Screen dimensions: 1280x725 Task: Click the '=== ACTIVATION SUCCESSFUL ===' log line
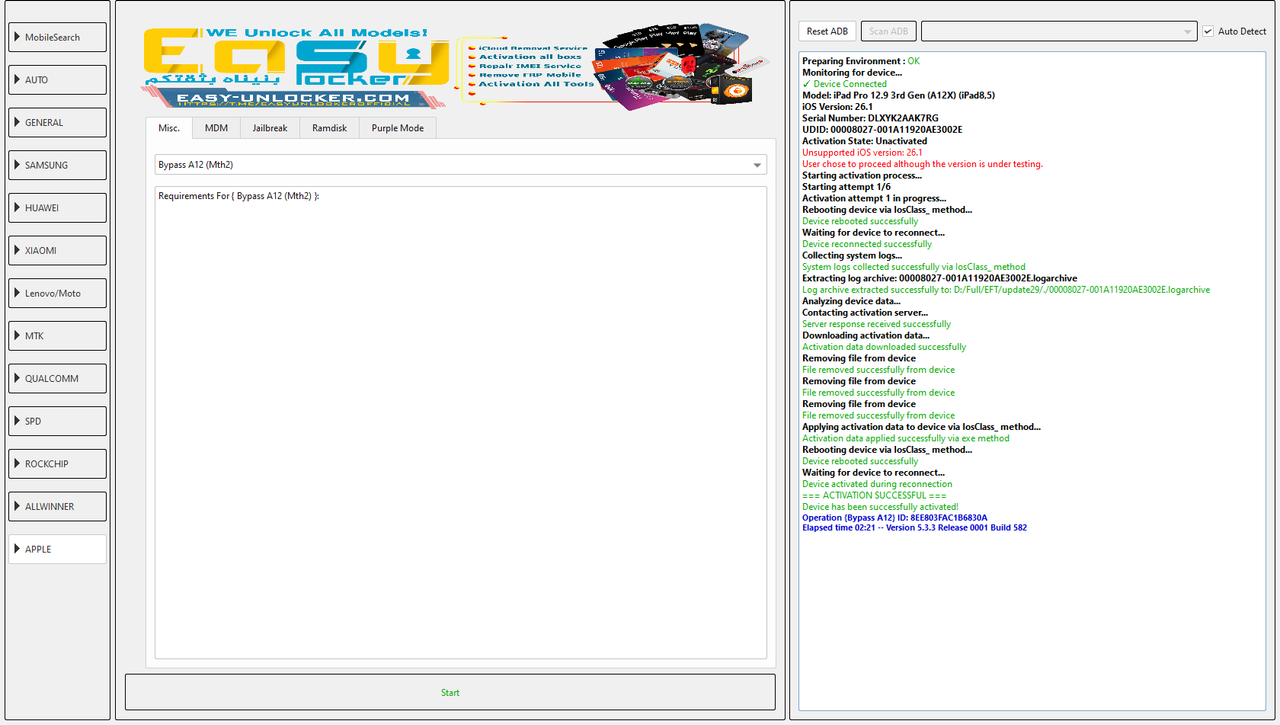(x=874, y=495)
